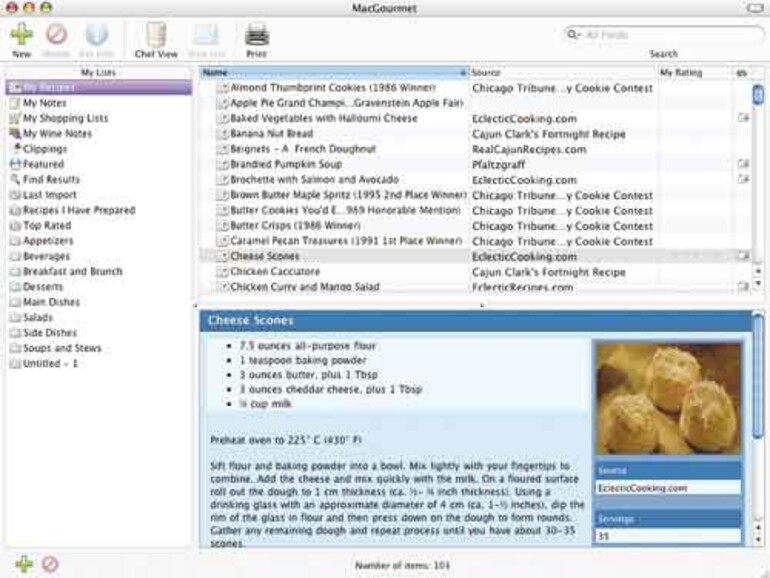Click image indicator in Brandied Pumpkin Soup row
The height and width of the screenshot is (578, 770).
(x=743, y=164)
